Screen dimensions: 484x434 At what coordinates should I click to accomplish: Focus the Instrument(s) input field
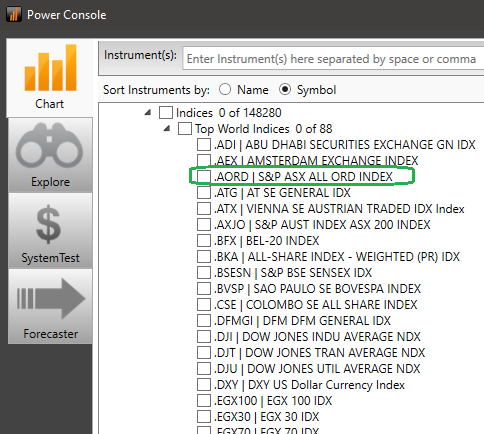[x=333, y=59]
